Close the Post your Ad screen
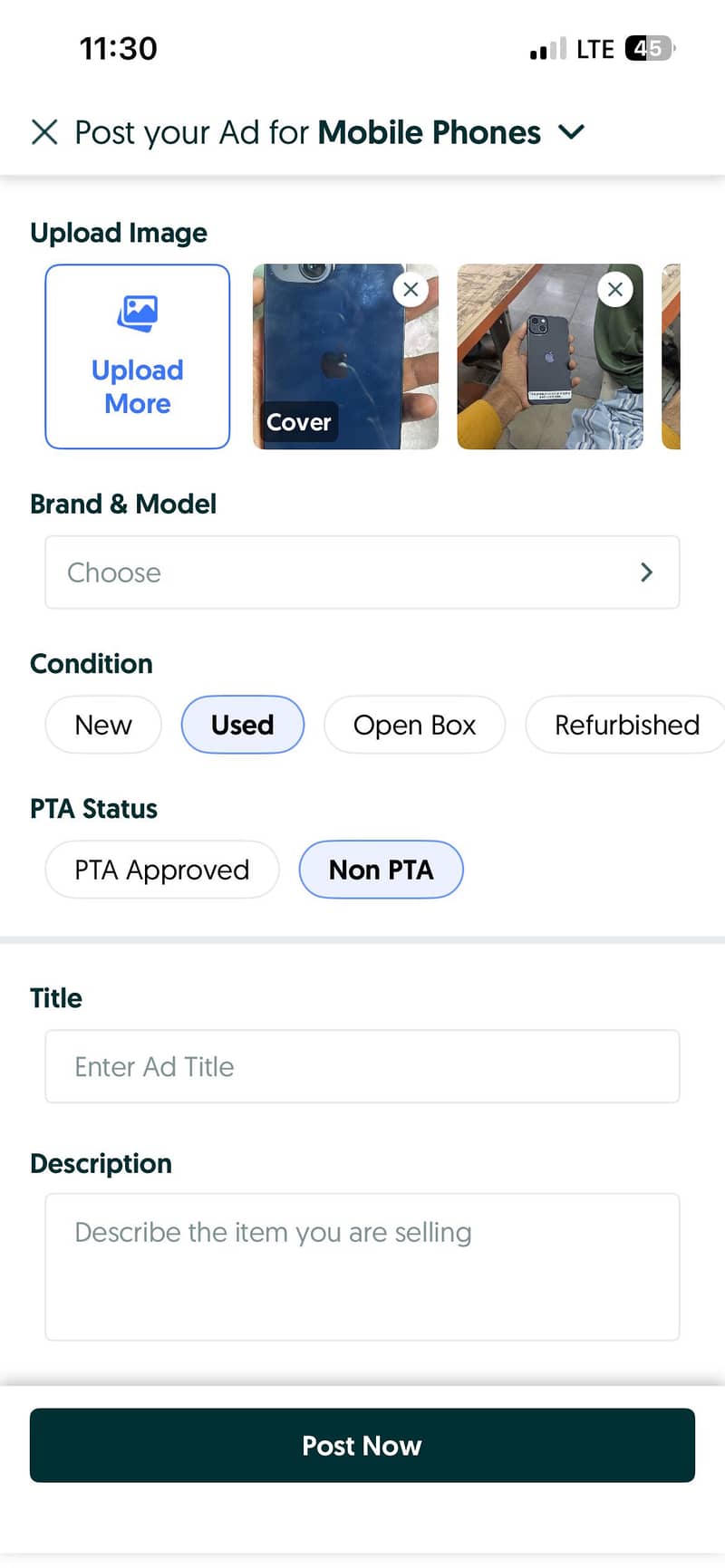The width and height of the screenshot is (725, 1568). pyautogui.click(x=44, y=132)
